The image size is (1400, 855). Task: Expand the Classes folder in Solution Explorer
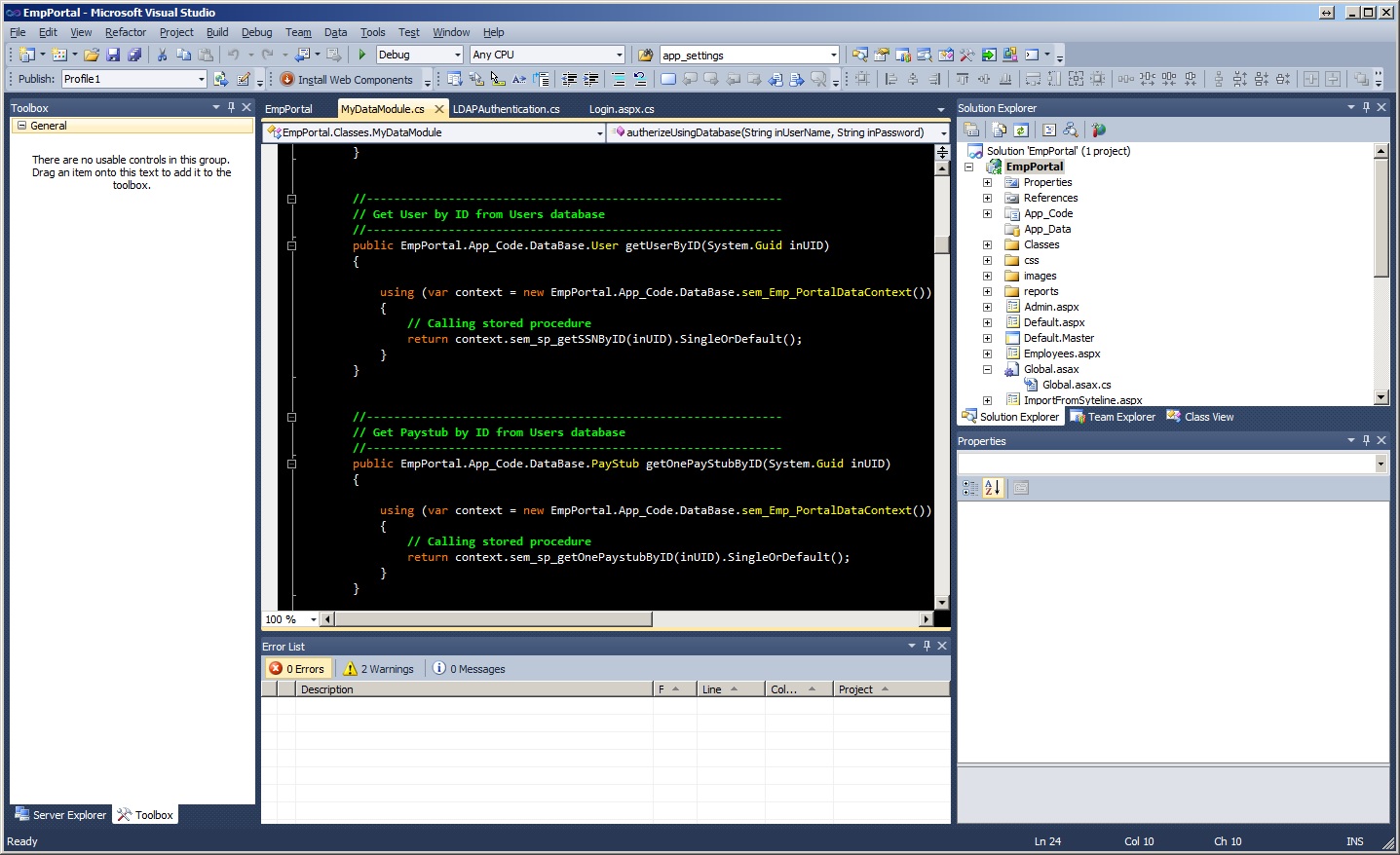(987, 244)
